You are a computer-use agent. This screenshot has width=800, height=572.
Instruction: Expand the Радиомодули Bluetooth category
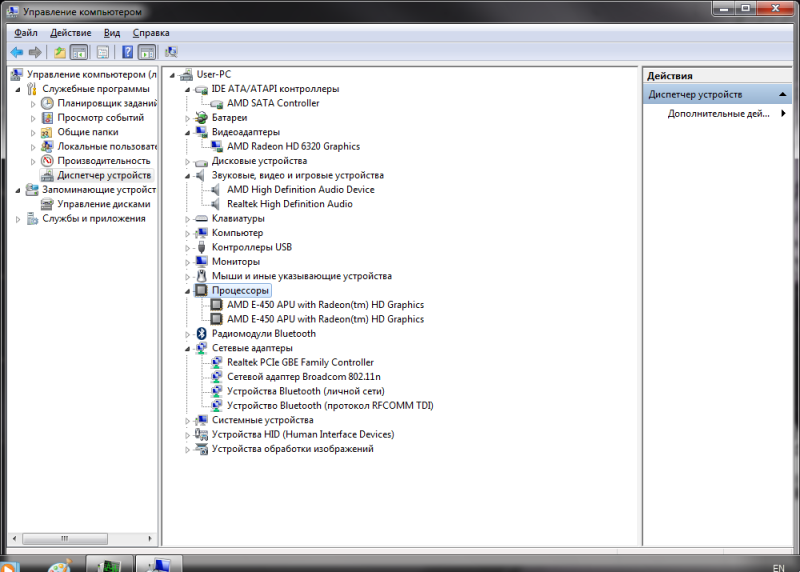[x=187, y=334]
